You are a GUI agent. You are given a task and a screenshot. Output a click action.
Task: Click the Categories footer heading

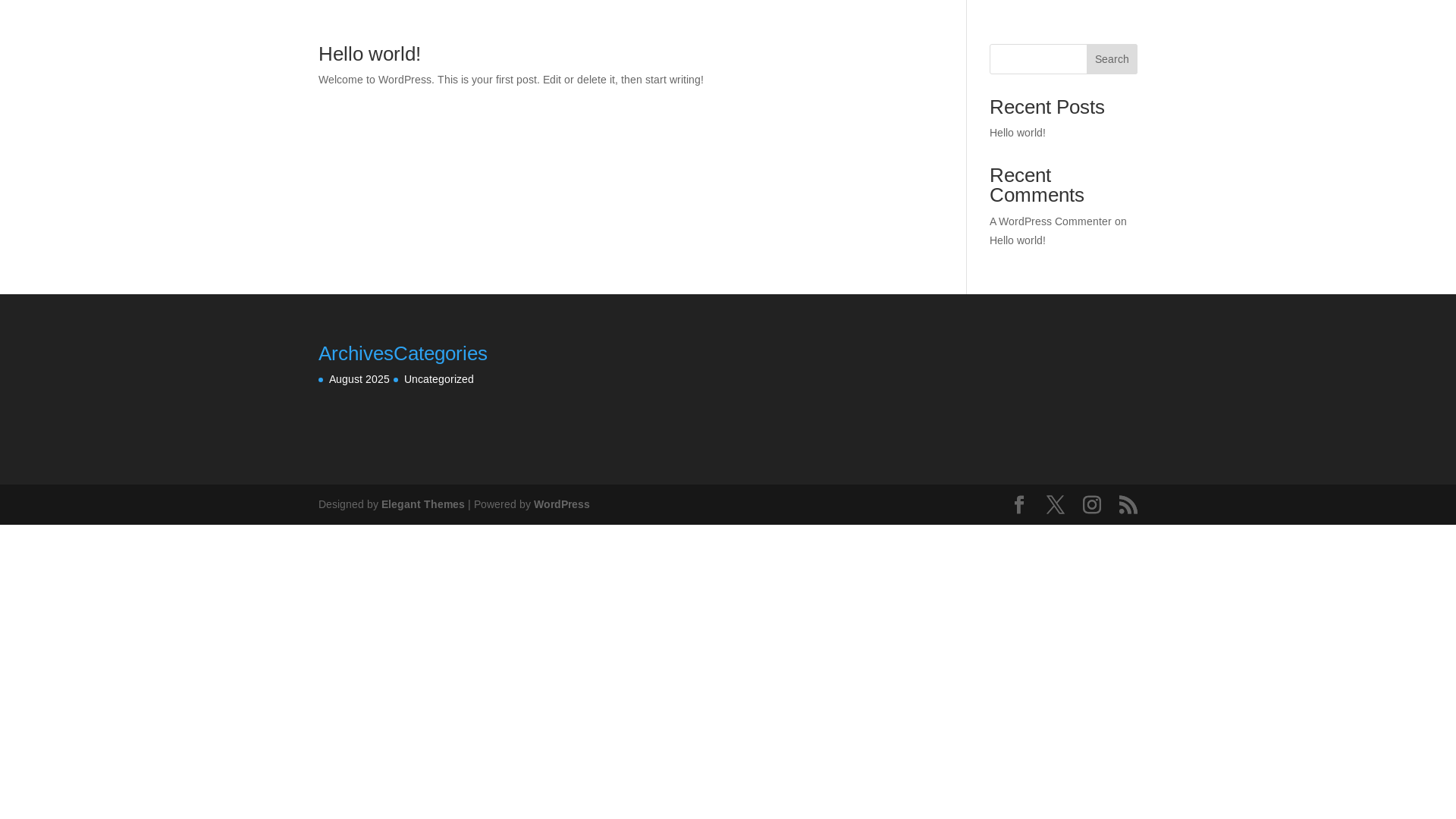click(441, 353)
